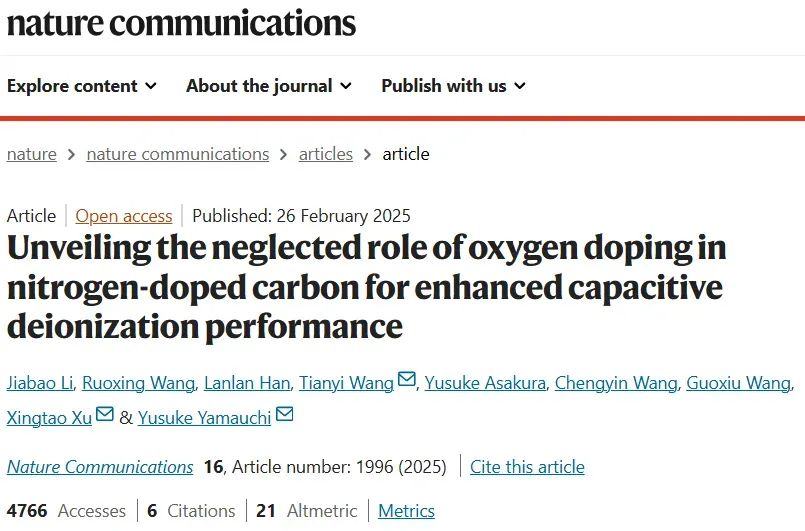Select author Ruoxing Wang
This screenshot has width=805, height=531.
click(x=139, y=383)
